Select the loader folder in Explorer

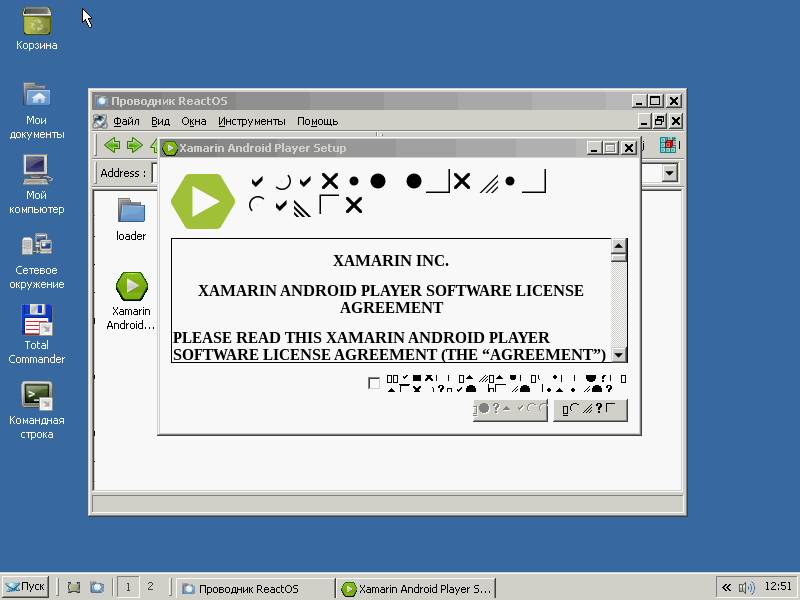pos(131,219)
